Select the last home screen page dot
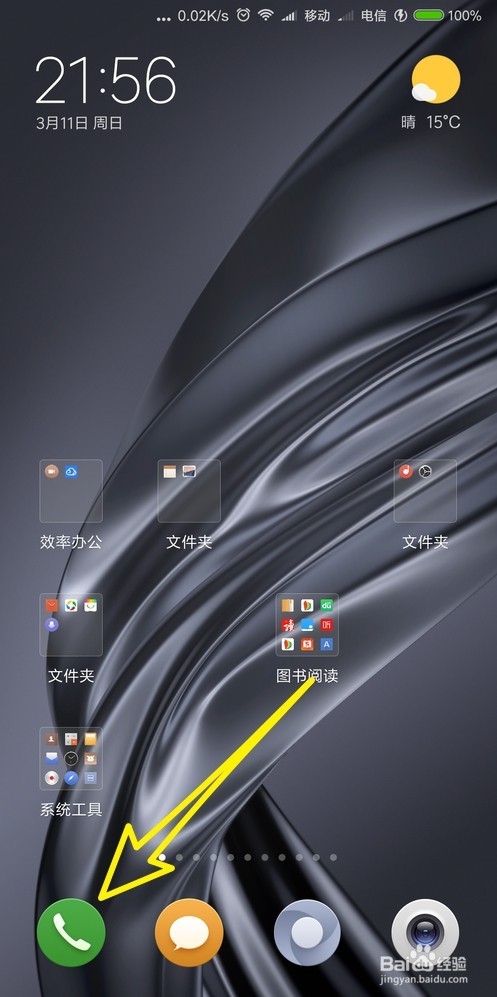The height and width of the screenshot is (997, 497). [333, 857]
